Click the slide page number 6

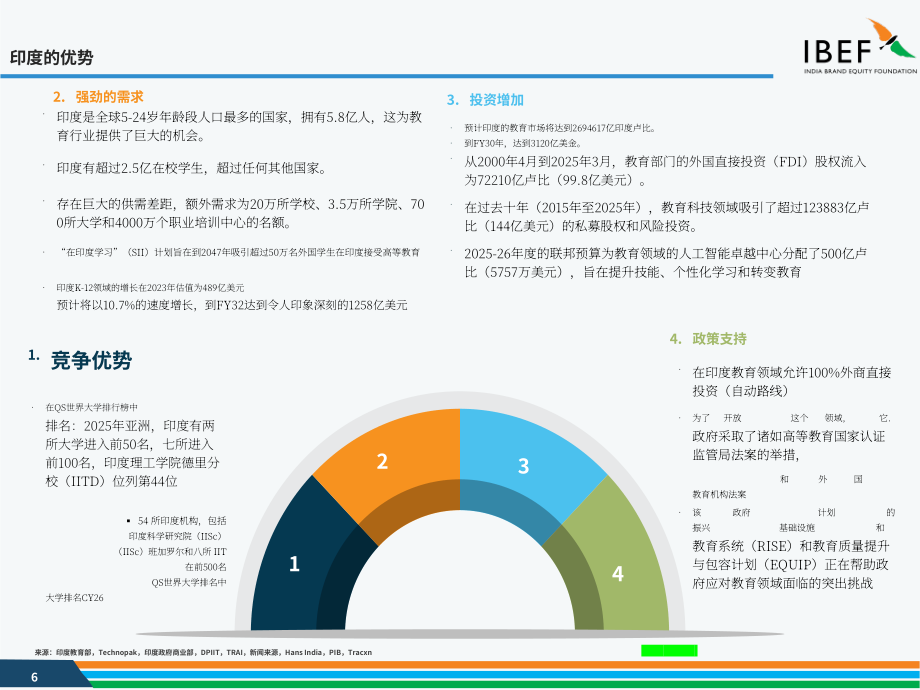click(34, 677)
